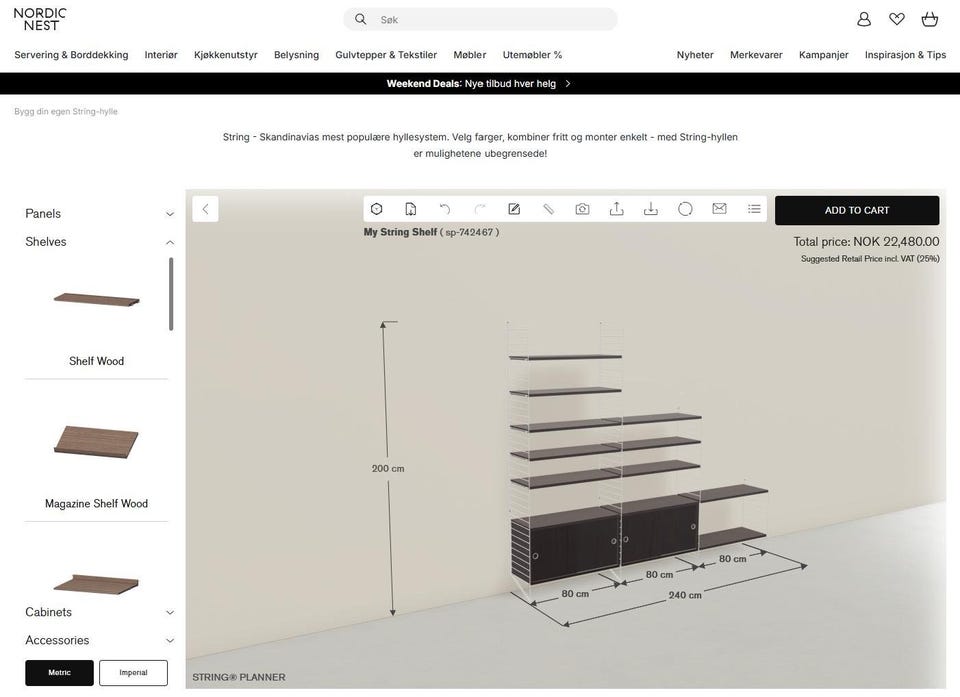Redo the last planner action
Screen dimensions: 960x697
coord(479,209)
